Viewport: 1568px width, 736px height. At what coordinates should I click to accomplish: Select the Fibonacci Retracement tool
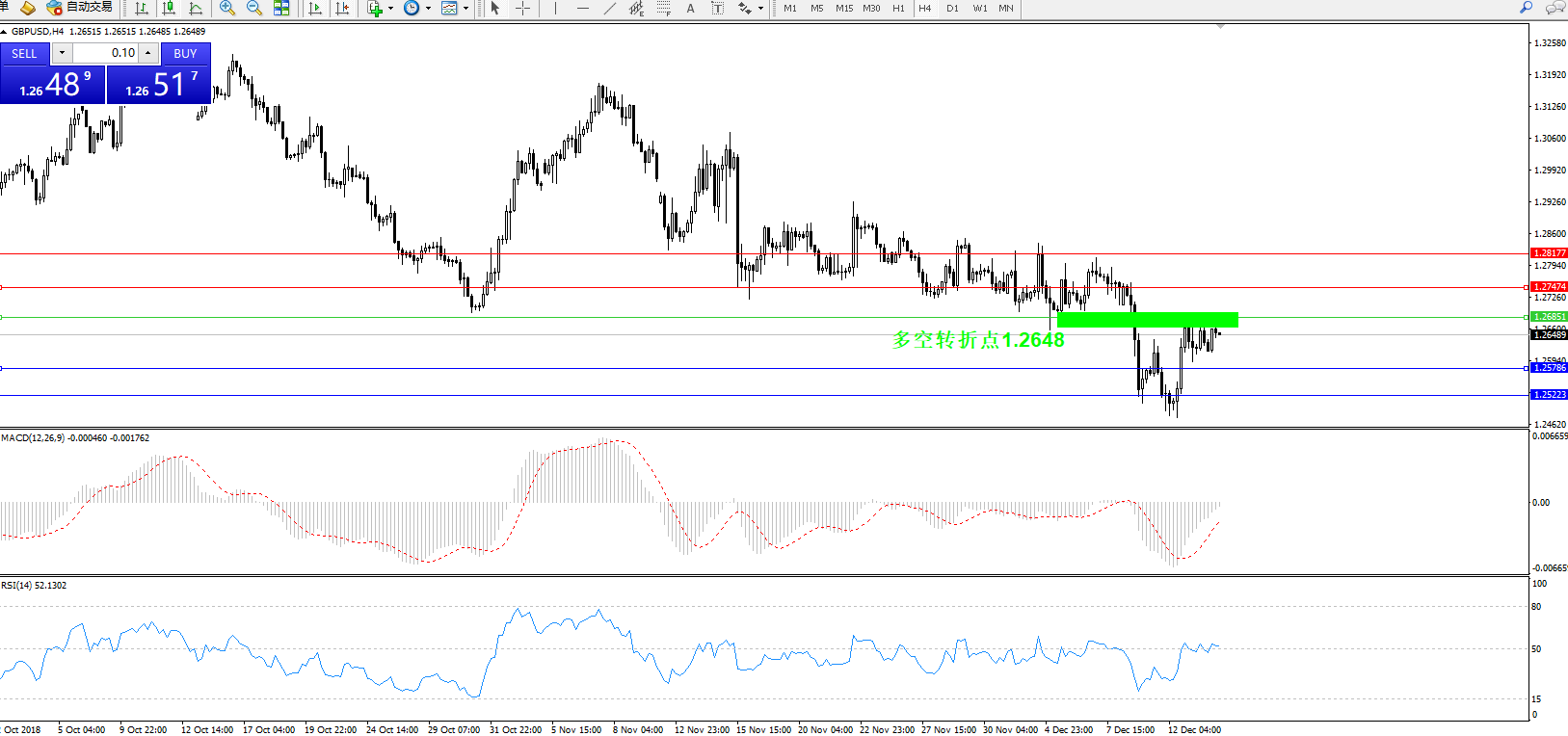pyautogui.click(x=664, y=8)
